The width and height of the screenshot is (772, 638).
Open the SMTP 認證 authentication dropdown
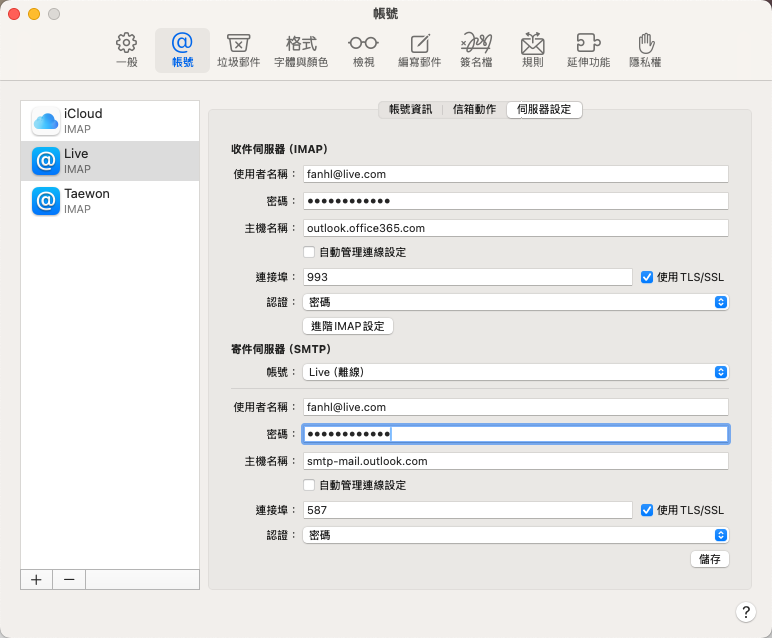click(x=515, y=535)
